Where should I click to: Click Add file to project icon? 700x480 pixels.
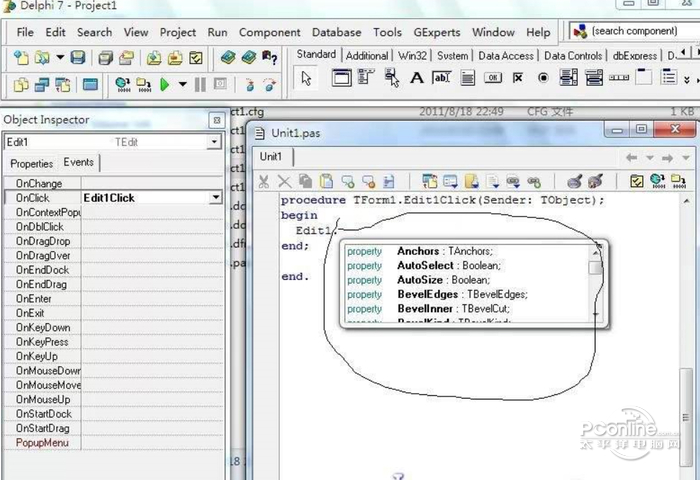[x=154, y=58]
